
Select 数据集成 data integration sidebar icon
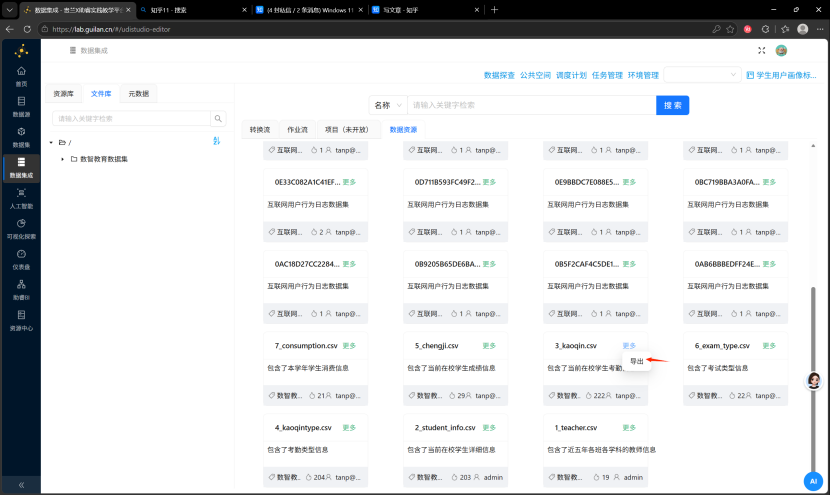coord(21,168)
